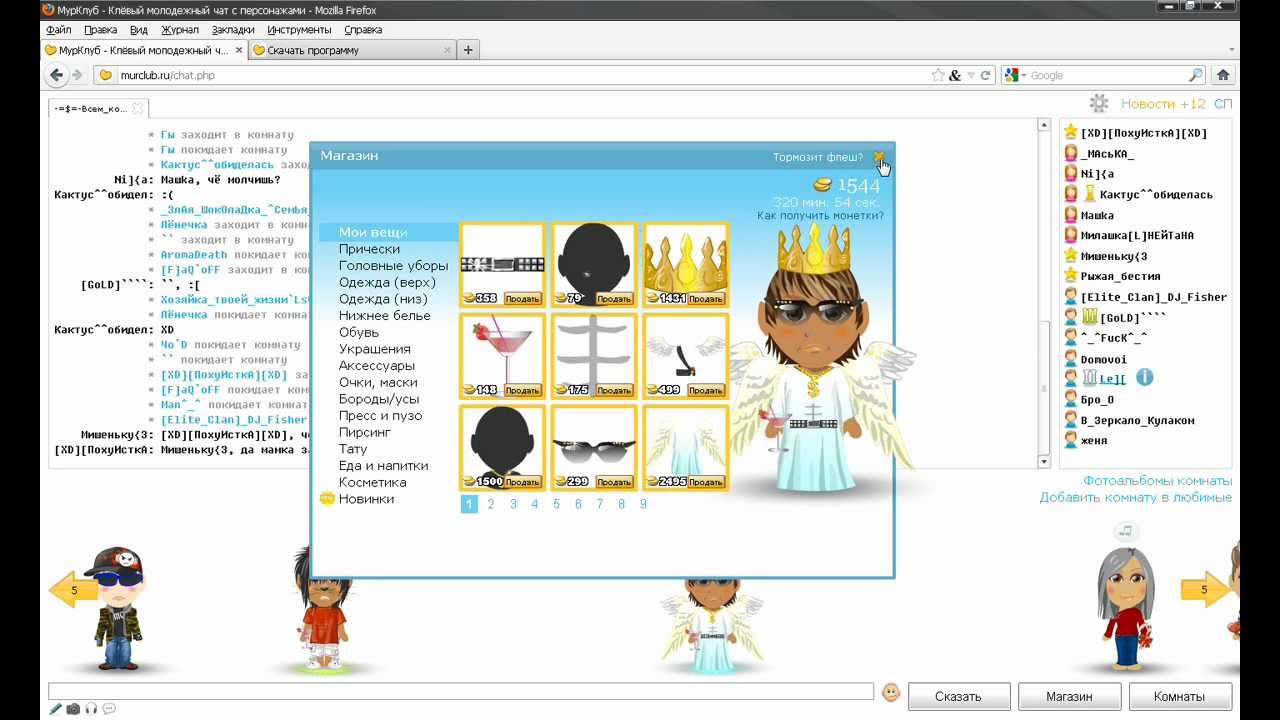This screenshot has width=1280, height=720.
Task: Click the camera icon below the input
Action: pyautogui.click(x=73, y=709)
